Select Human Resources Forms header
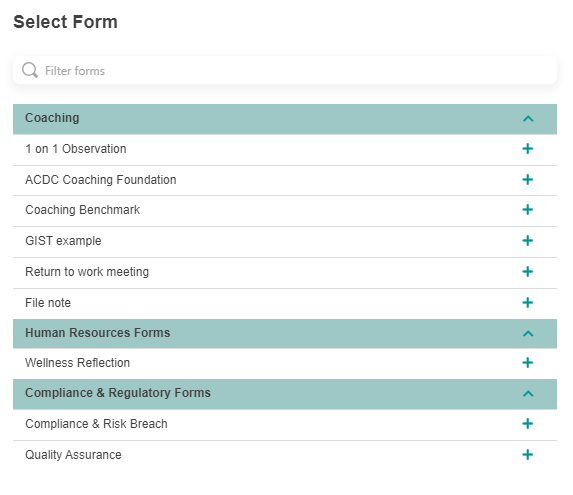The height and width of the screenshot is (495, 573). (285, 334)
